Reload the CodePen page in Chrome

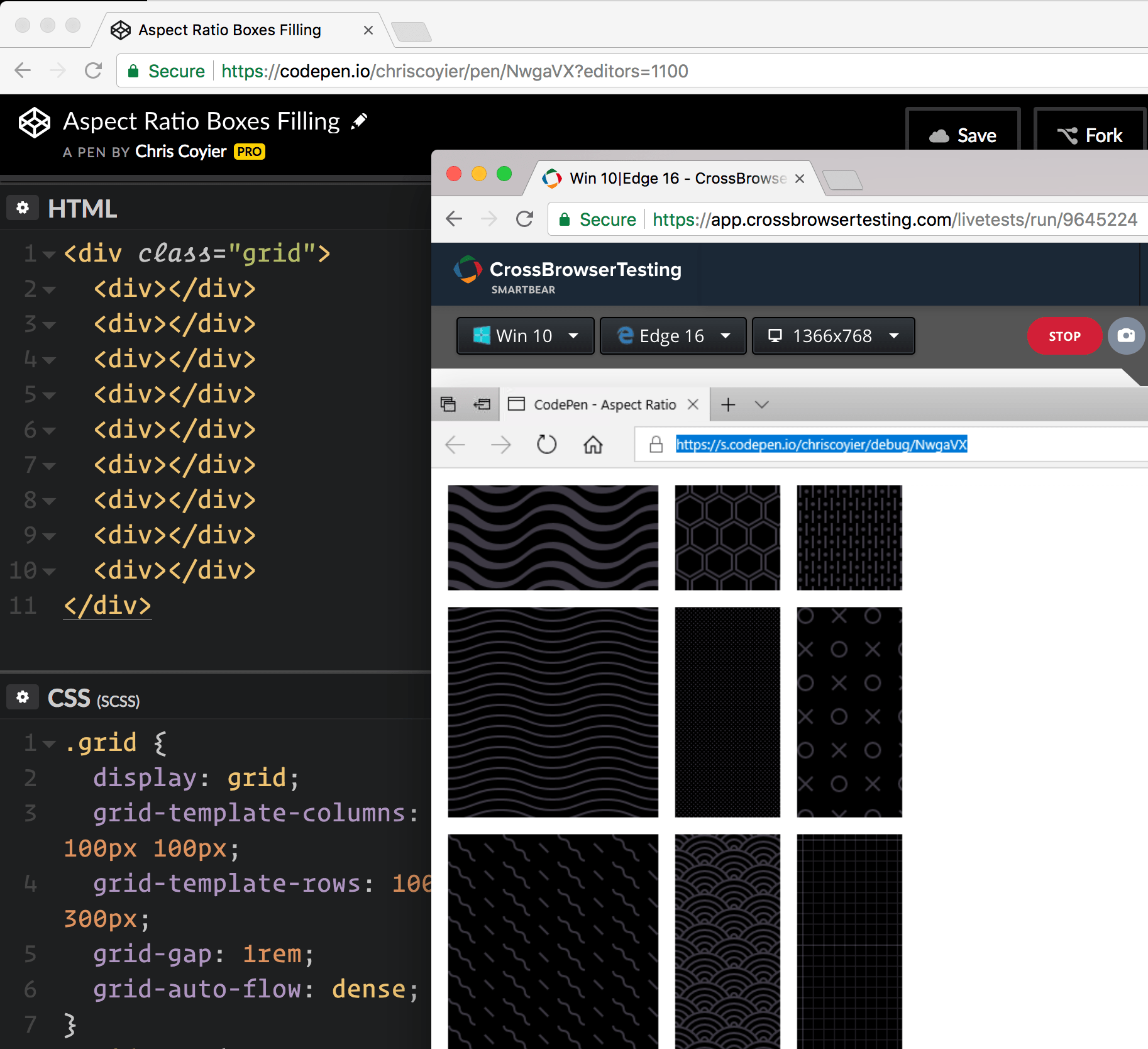pyautogui.click(x=94, y=70)
